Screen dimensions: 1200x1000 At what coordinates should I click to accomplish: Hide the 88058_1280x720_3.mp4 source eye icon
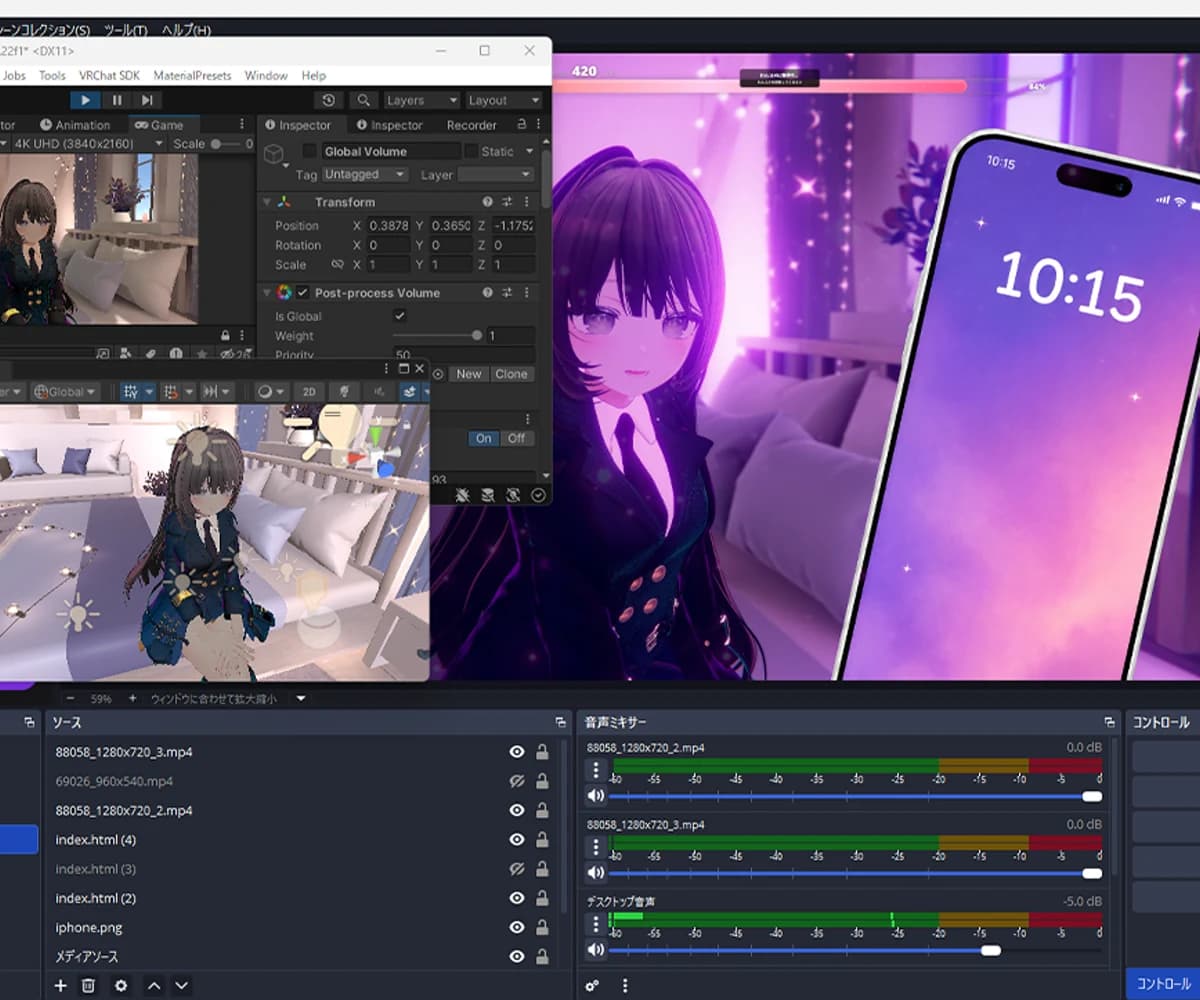(x=517, y=752)
